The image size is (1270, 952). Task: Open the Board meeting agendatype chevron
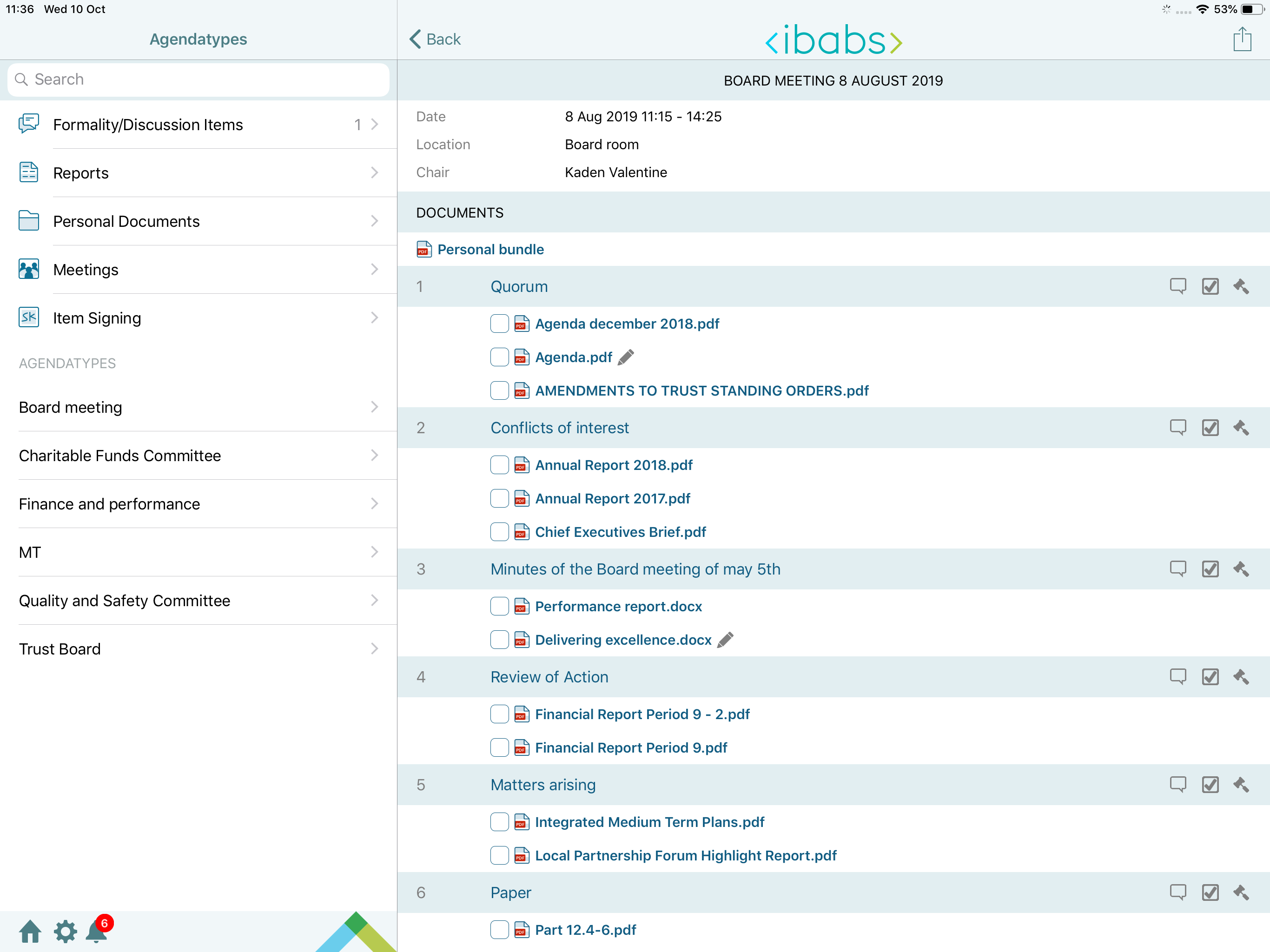pyautogui.click(x=374, y=407)
